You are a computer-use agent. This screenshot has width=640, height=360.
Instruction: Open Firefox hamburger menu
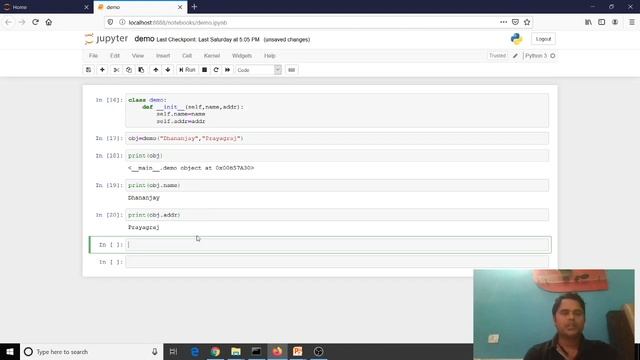click(631, 22)
